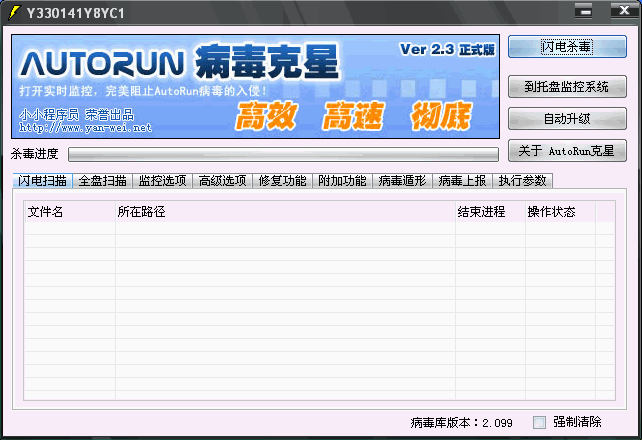The height and width of the screenshot is (440, 642).
Task: Open the 附加功能 tab
Action: pos(342,181)
